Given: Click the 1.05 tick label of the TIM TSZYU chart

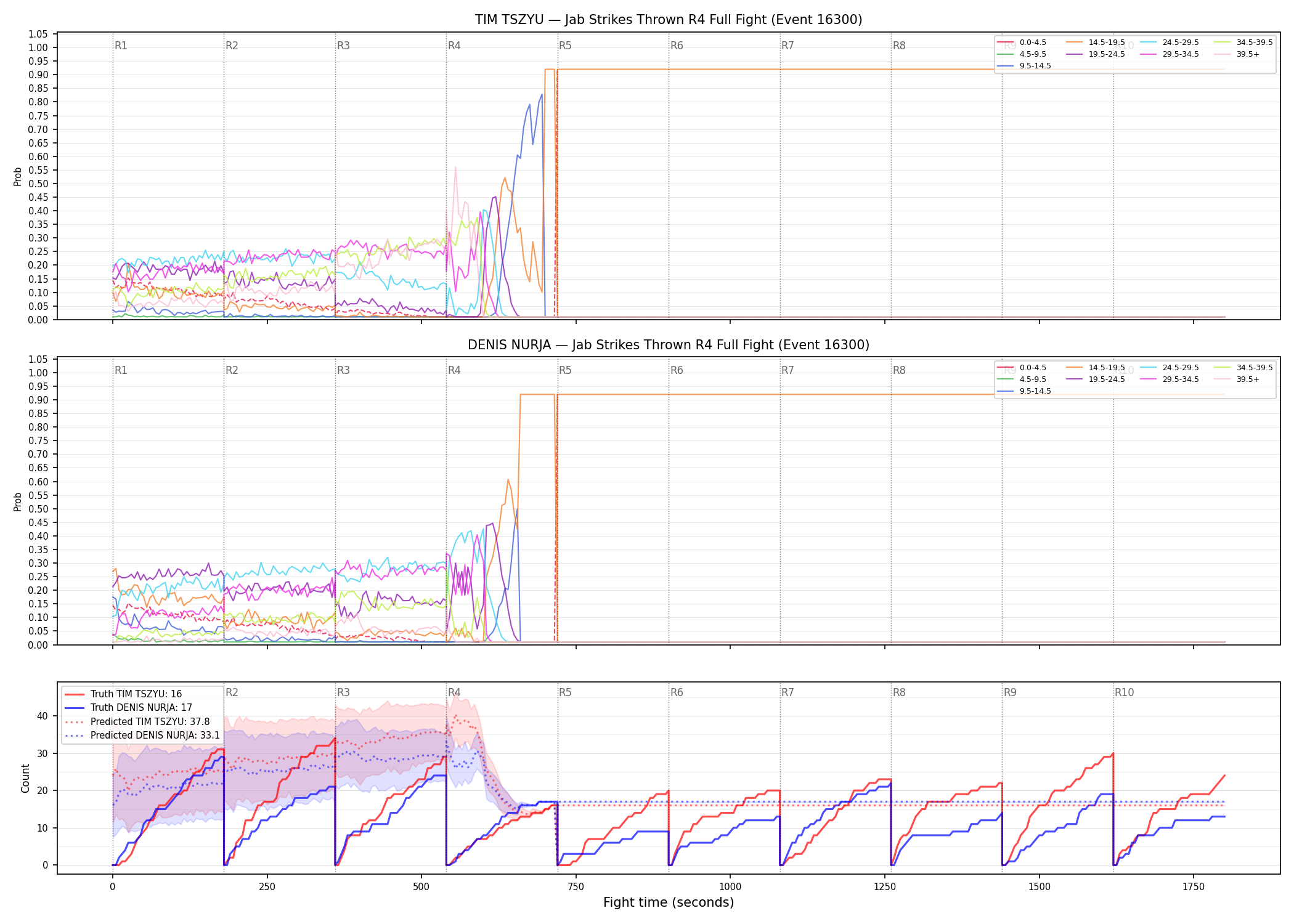Looking at the screenshot, I should click(x=38, y=34).
